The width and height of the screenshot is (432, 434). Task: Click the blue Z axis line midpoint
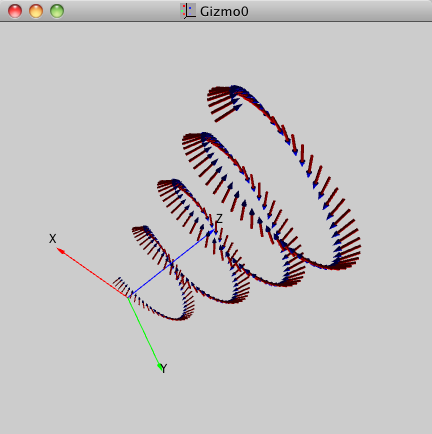coord(171,263)
